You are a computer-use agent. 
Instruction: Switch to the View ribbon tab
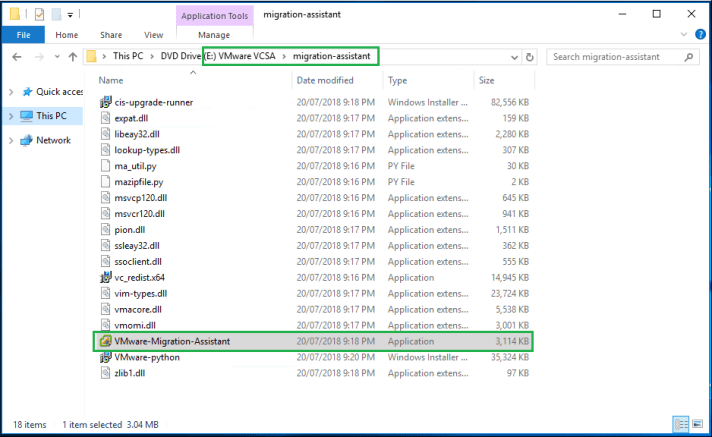pos(153,35)
